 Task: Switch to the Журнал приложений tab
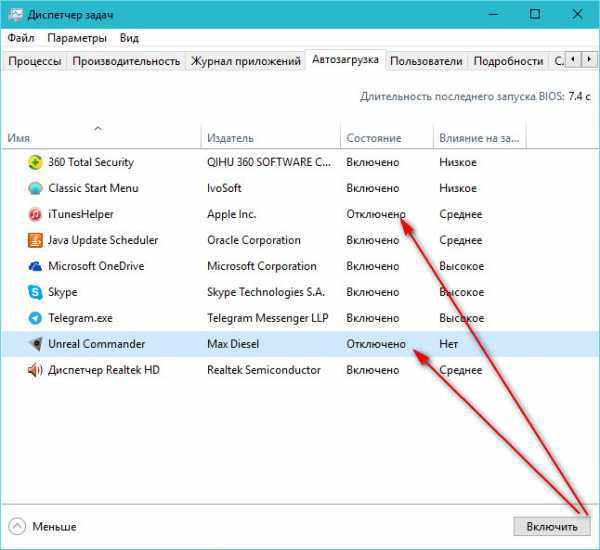pos(246,61)
